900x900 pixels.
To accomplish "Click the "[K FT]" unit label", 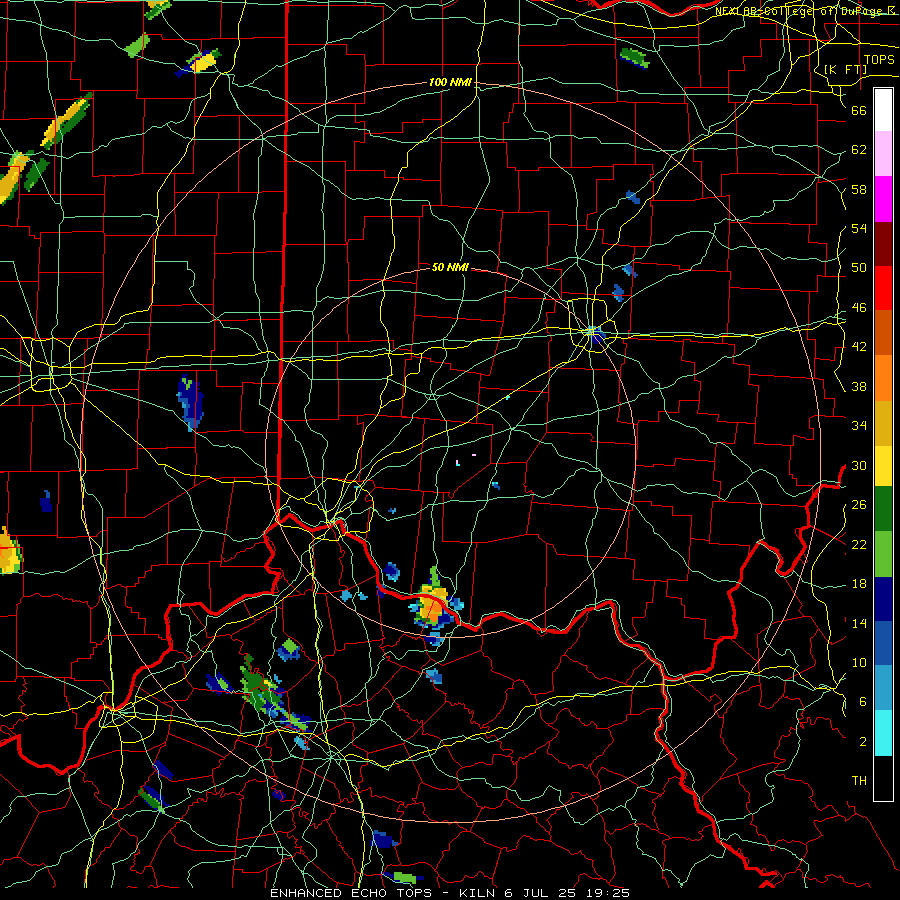I will [845, 69].
